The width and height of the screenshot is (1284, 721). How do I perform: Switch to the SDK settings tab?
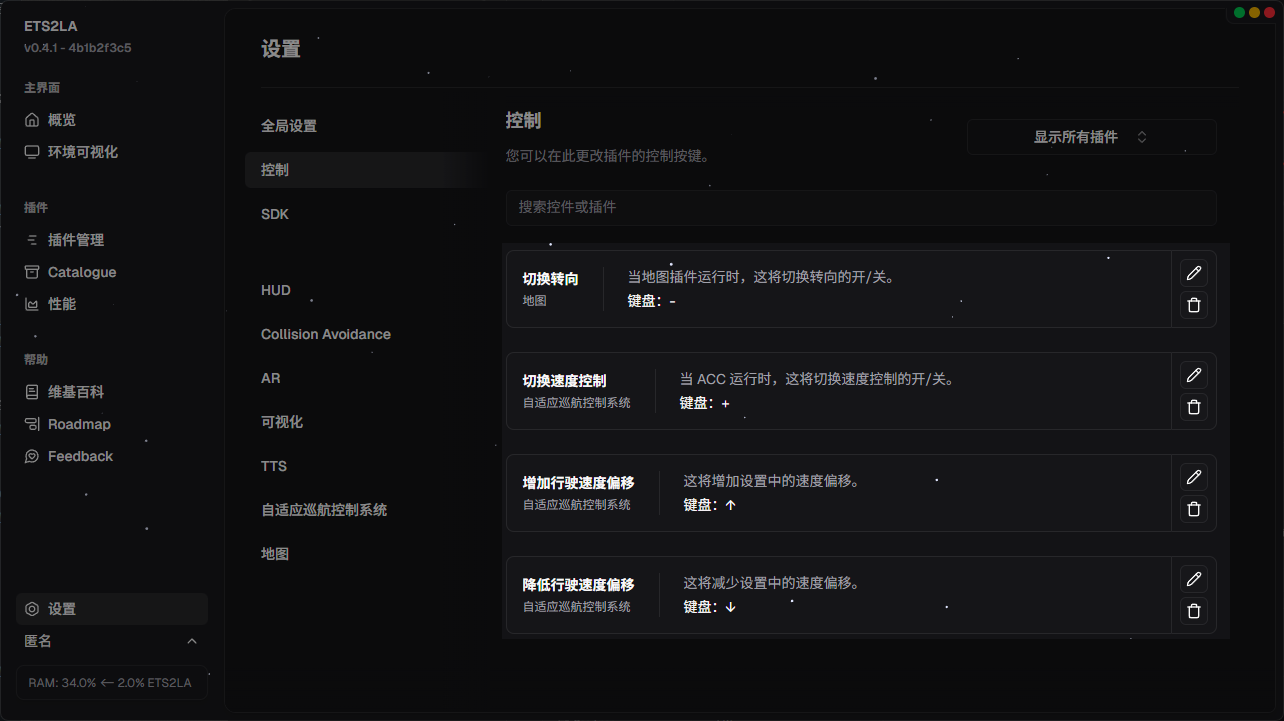point(275,214)
